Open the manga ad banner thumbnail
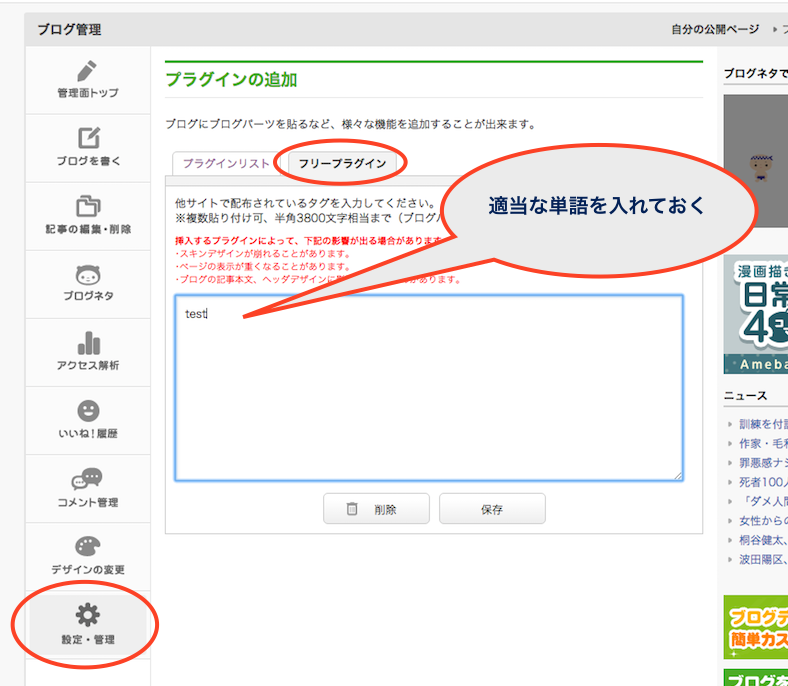This screenshot has height=686, width=788. click(756, 313)
